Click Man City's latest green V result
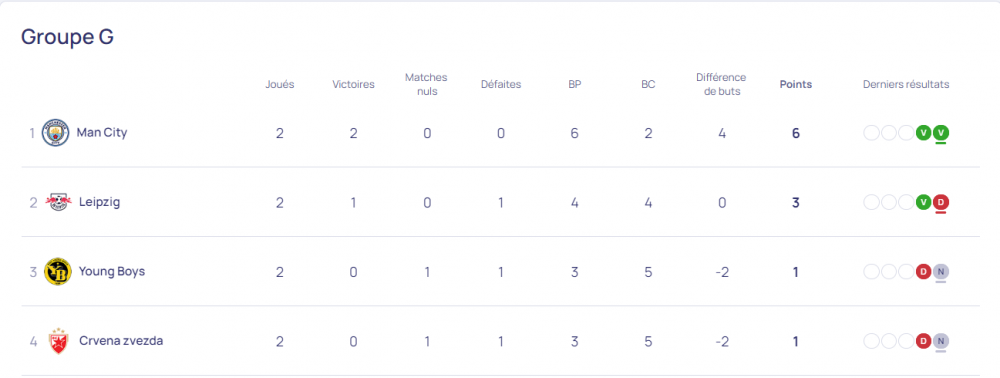The height and width of the screenshot is (378, 1000). click(941, 133)
